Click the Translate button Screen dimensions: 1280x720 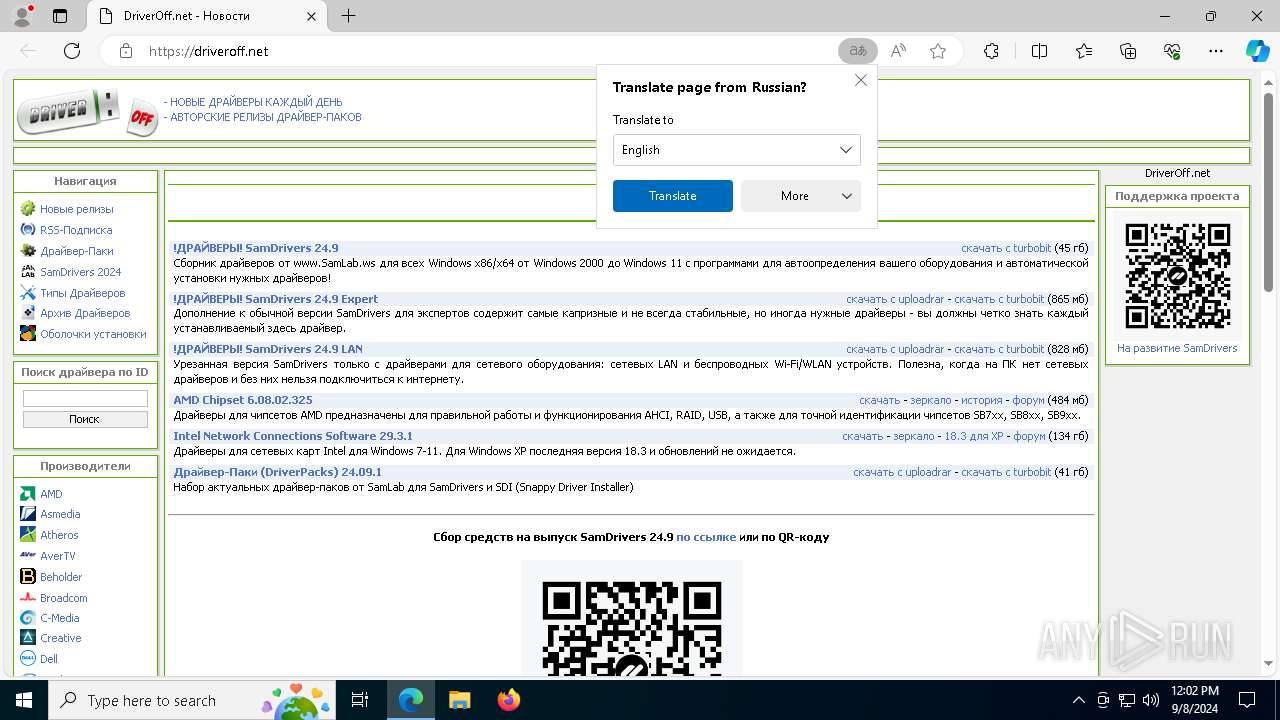click(x=673, y=196)
